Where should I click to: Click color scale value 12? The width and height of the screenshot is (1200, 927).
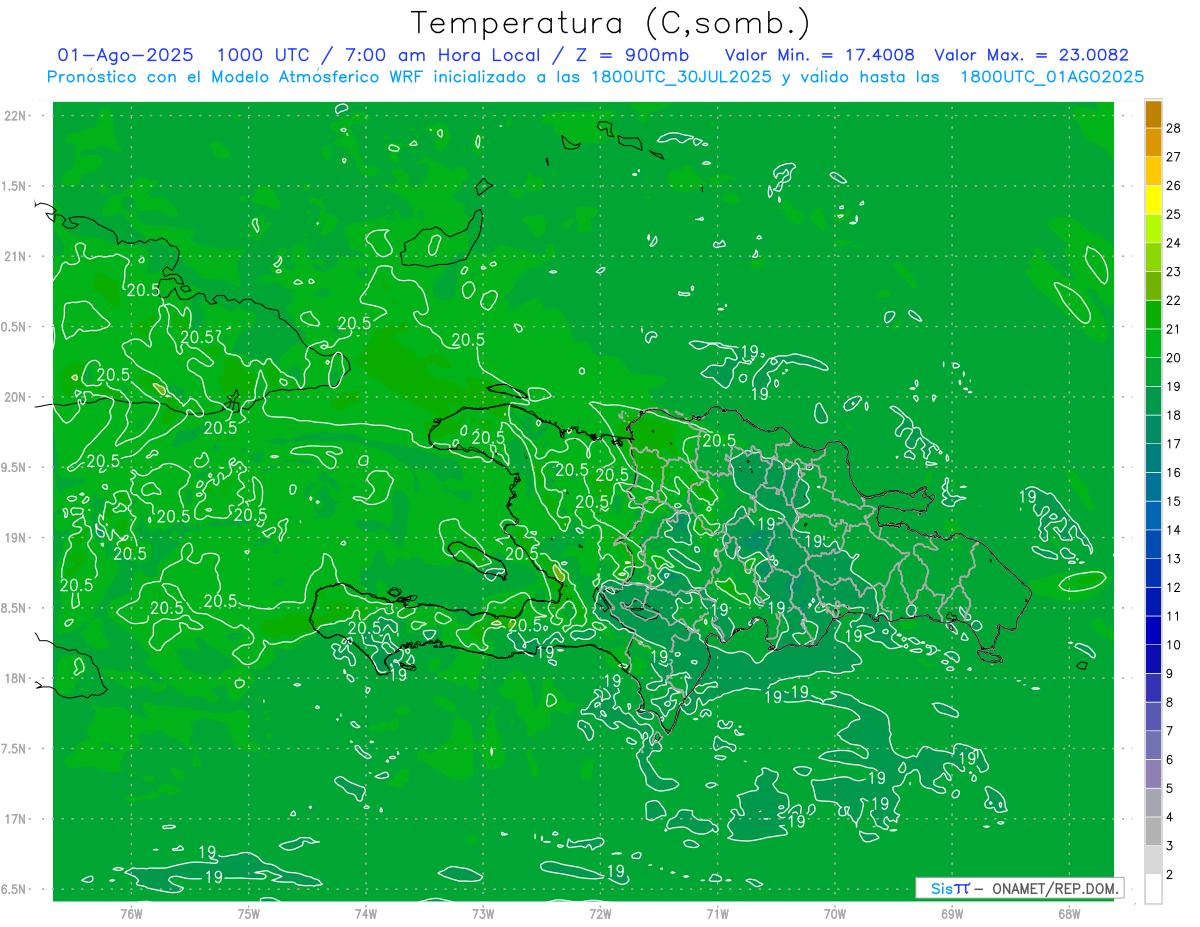(x=1174, y=588)
